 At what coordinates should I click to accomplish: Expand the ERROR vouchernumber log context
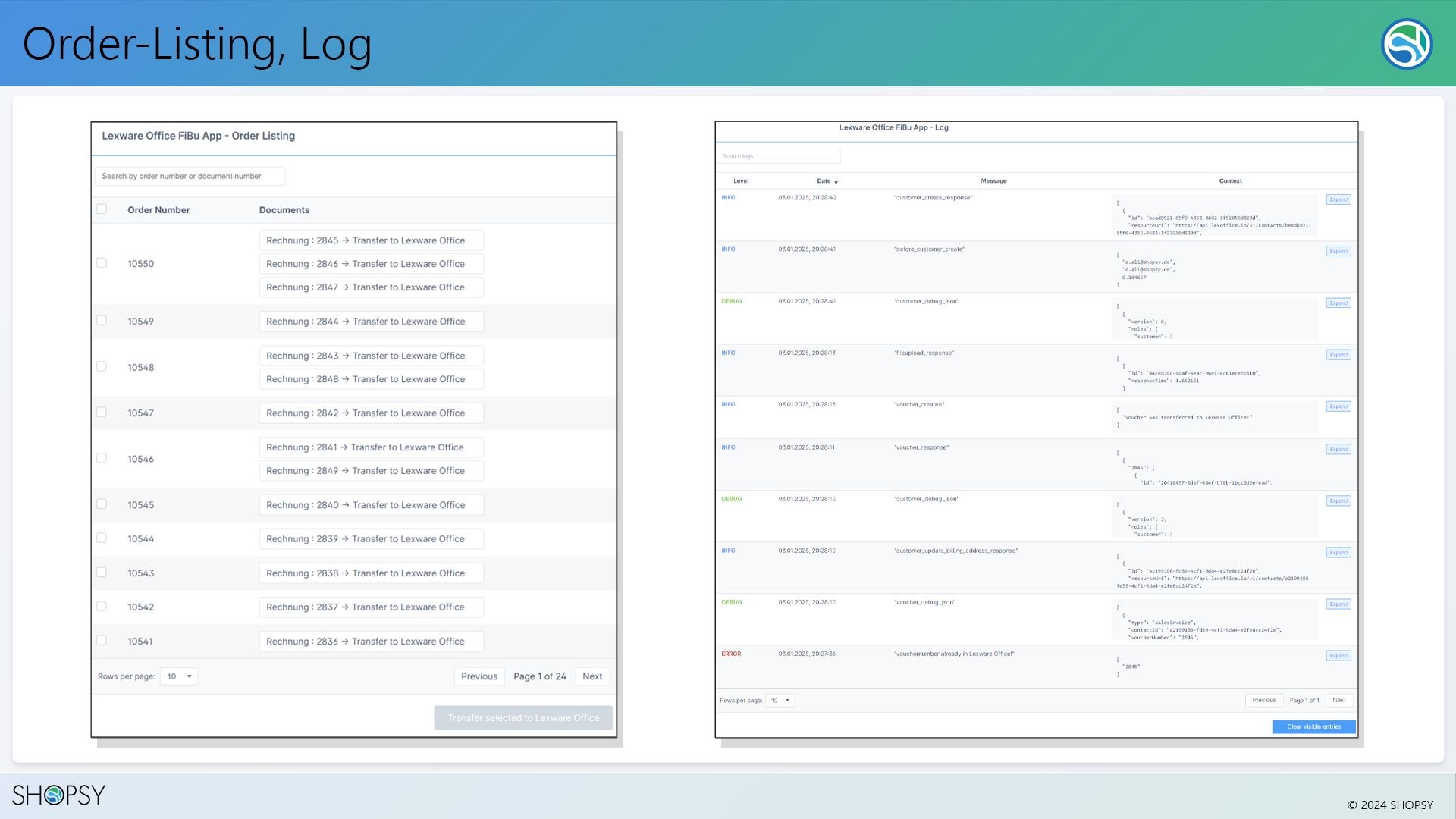point(1338,656)
